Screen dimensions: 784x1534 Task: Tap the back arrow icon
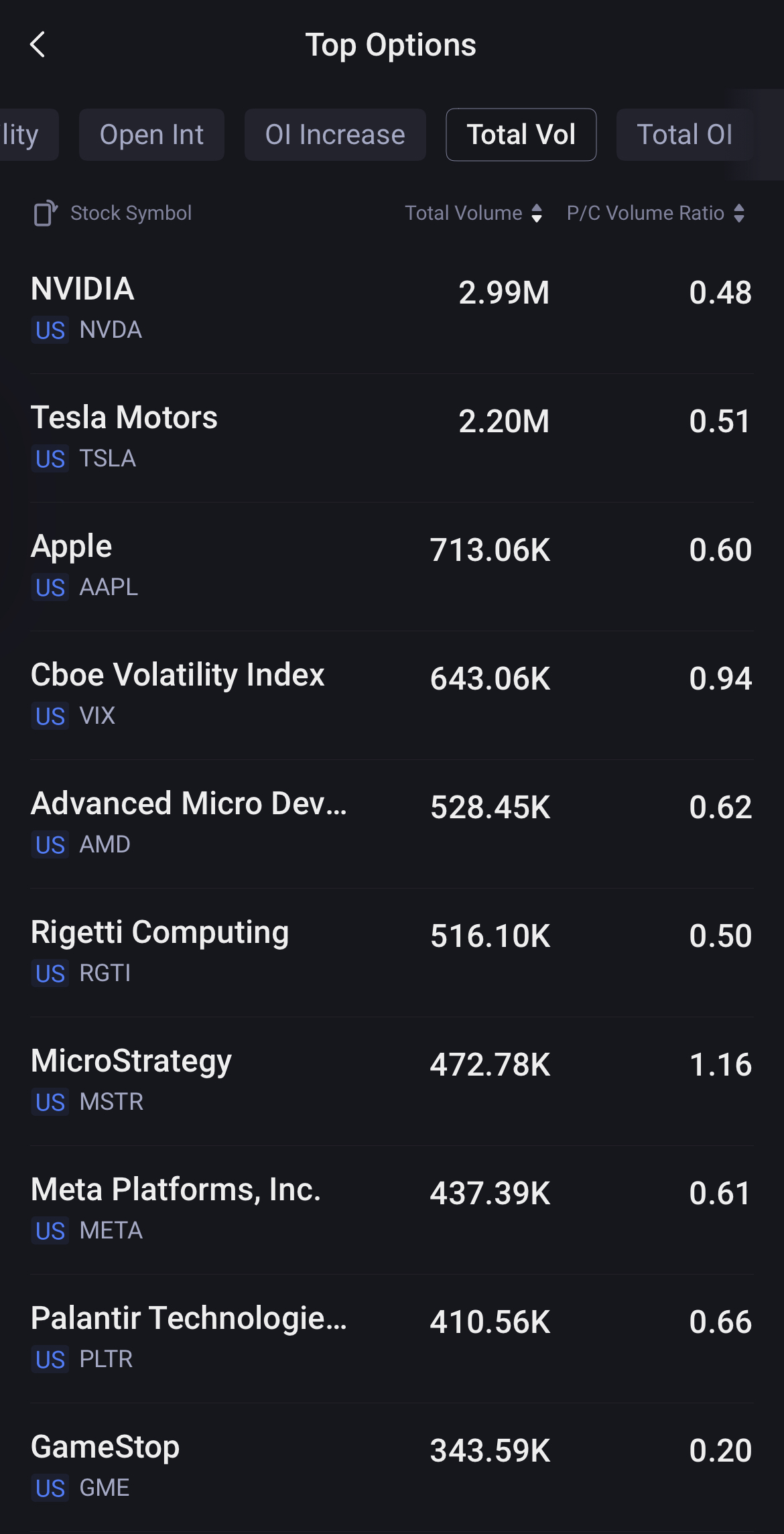pyautogui.click(x=38, y=45)
